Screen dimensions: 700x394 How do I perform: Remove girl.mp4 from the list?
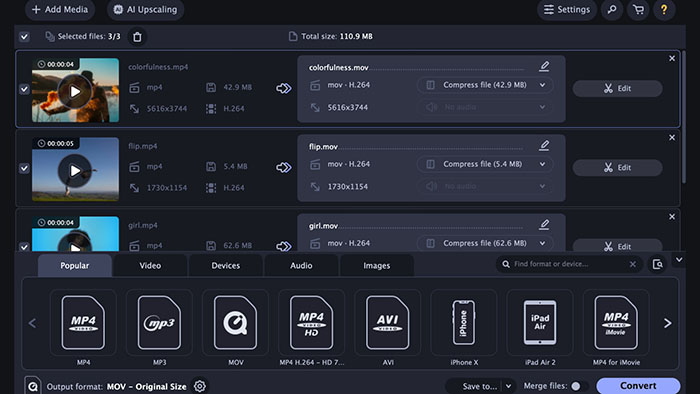[x=672, y=217]
